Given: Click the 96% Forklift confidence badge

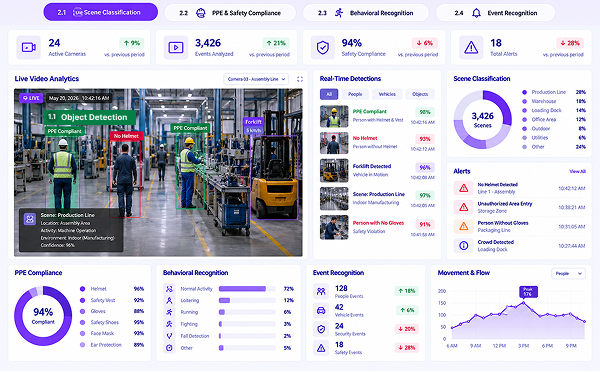Looking at the screenshot, I should 425,168.
